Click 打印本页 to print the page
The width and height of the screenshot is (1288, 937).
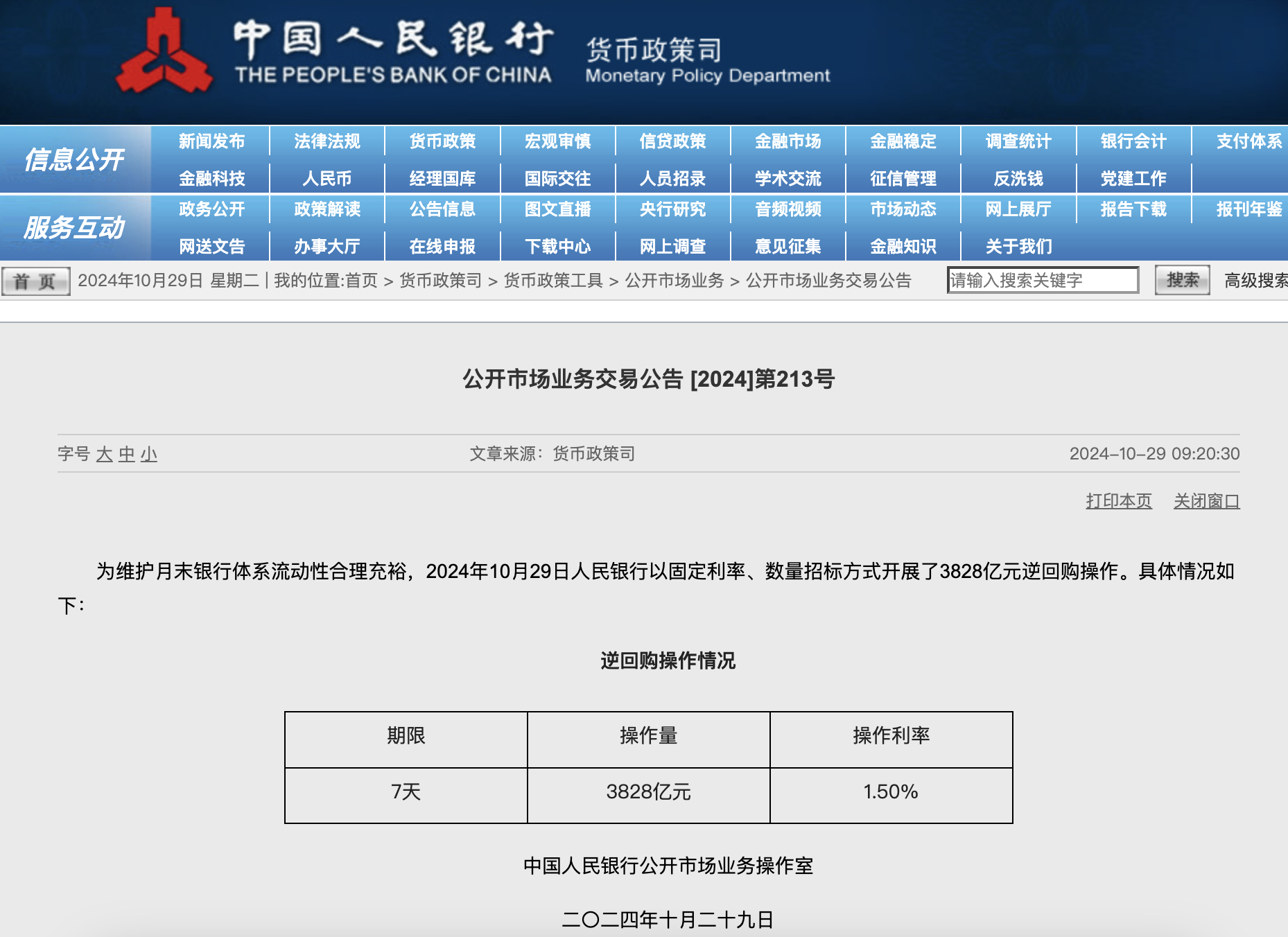(x=1118, y=501)
